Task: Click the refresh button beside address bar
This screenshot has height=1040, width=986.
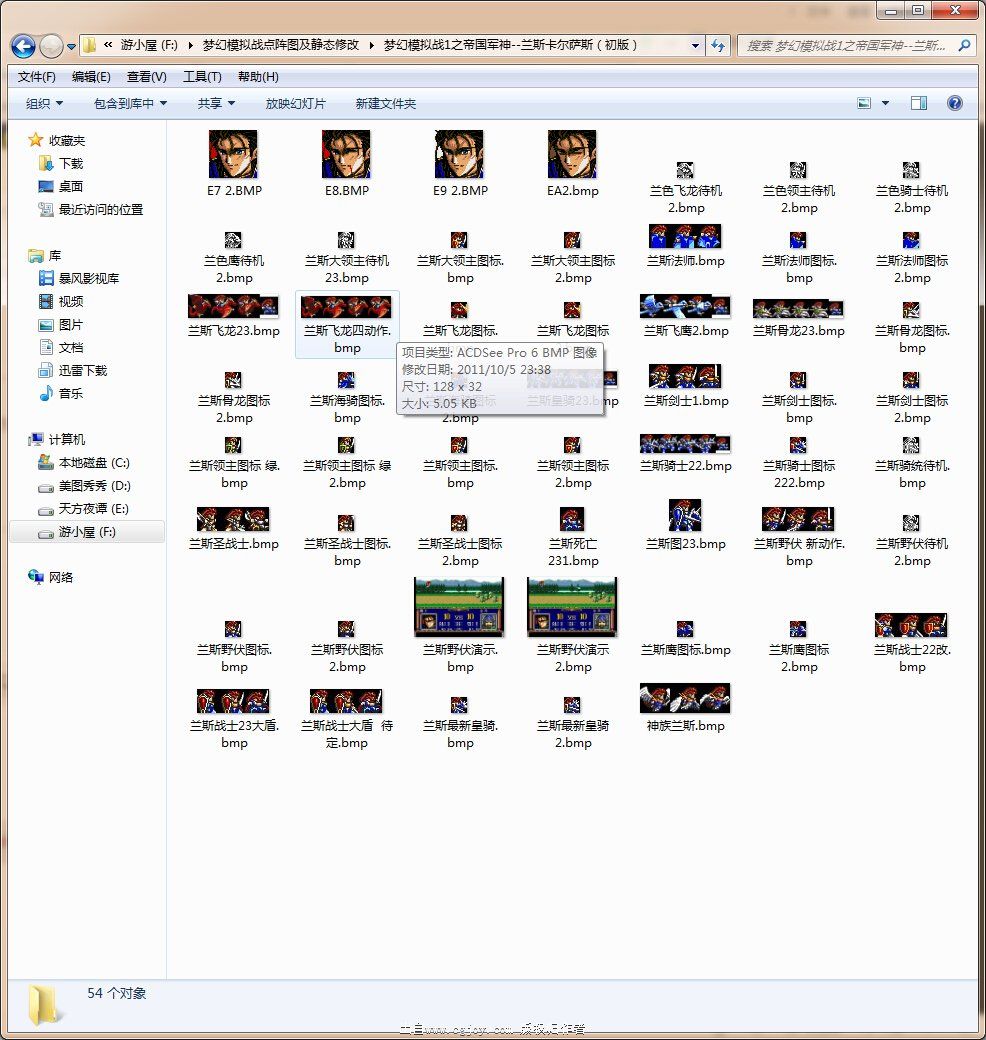Action: pos(718,45)
